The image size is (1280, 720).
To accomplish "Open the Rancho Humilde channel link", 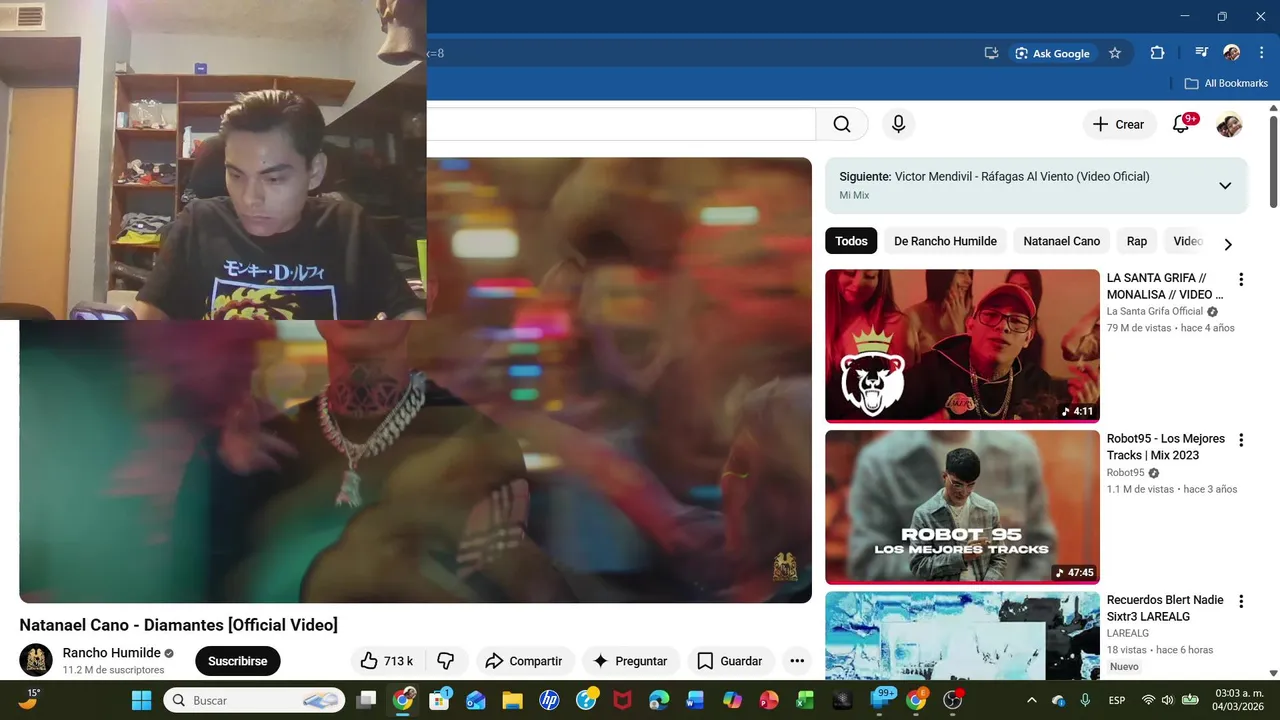I will pos(111,653).
